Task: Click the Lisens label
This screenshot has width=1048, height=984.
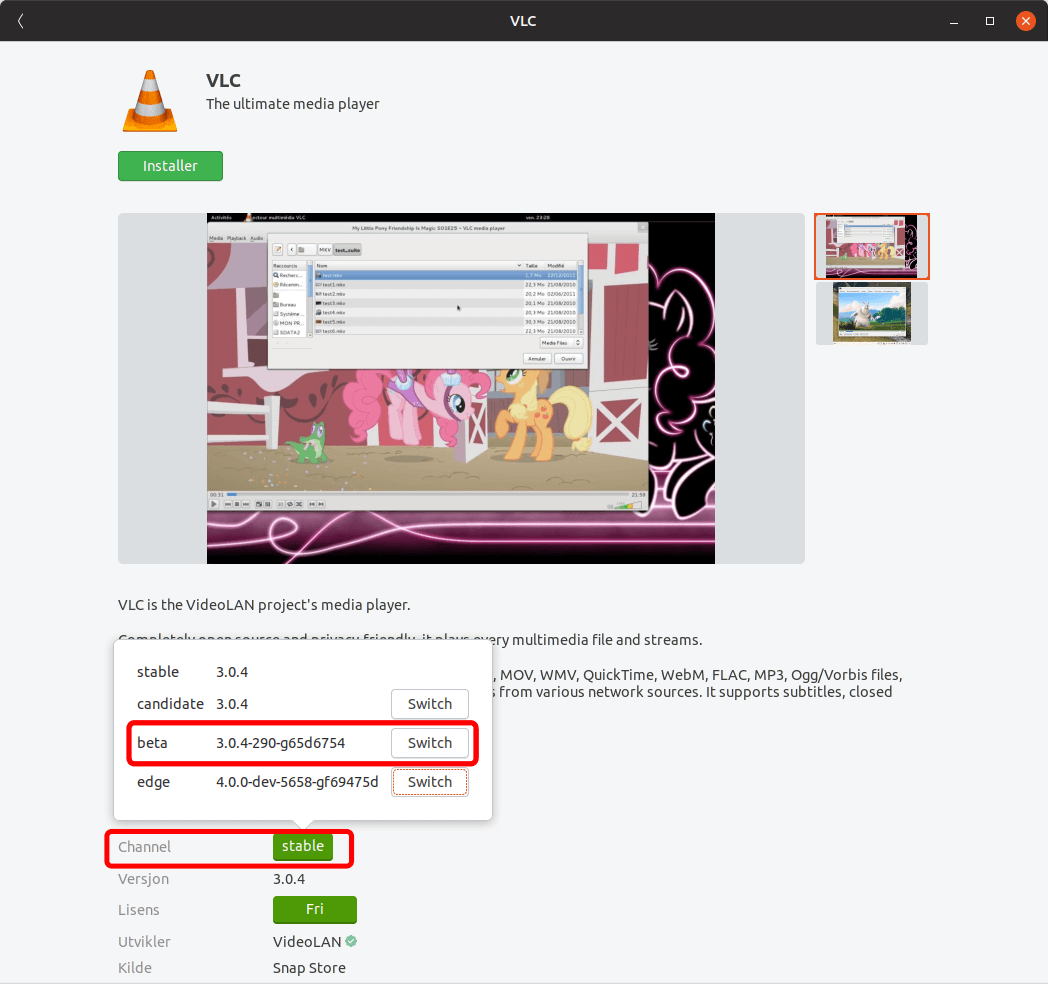Action: tap(139, 910)
